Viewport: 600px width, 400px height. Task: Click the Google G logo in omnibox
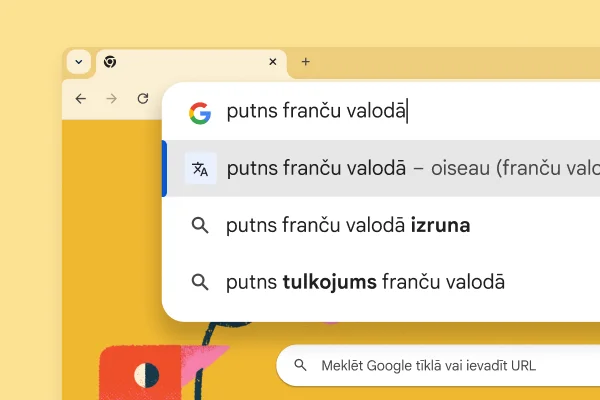200,112
